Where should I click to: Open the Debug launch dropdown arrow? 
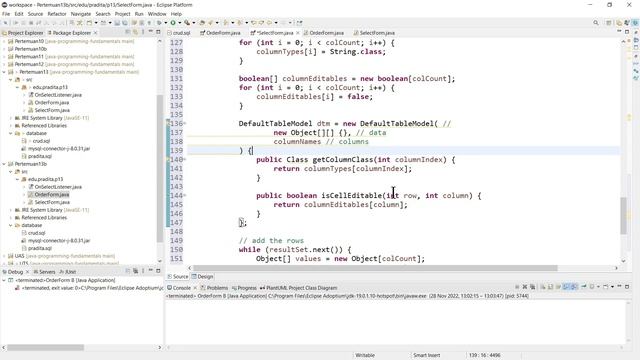[165, 23]
